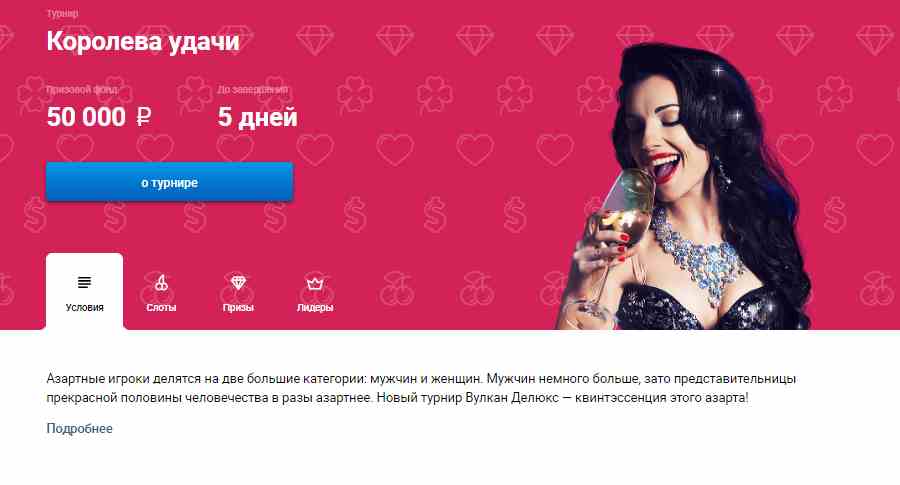Click the diamond icon above Призы
This screenshot has width=900, height=485.
tap(238, 282)
